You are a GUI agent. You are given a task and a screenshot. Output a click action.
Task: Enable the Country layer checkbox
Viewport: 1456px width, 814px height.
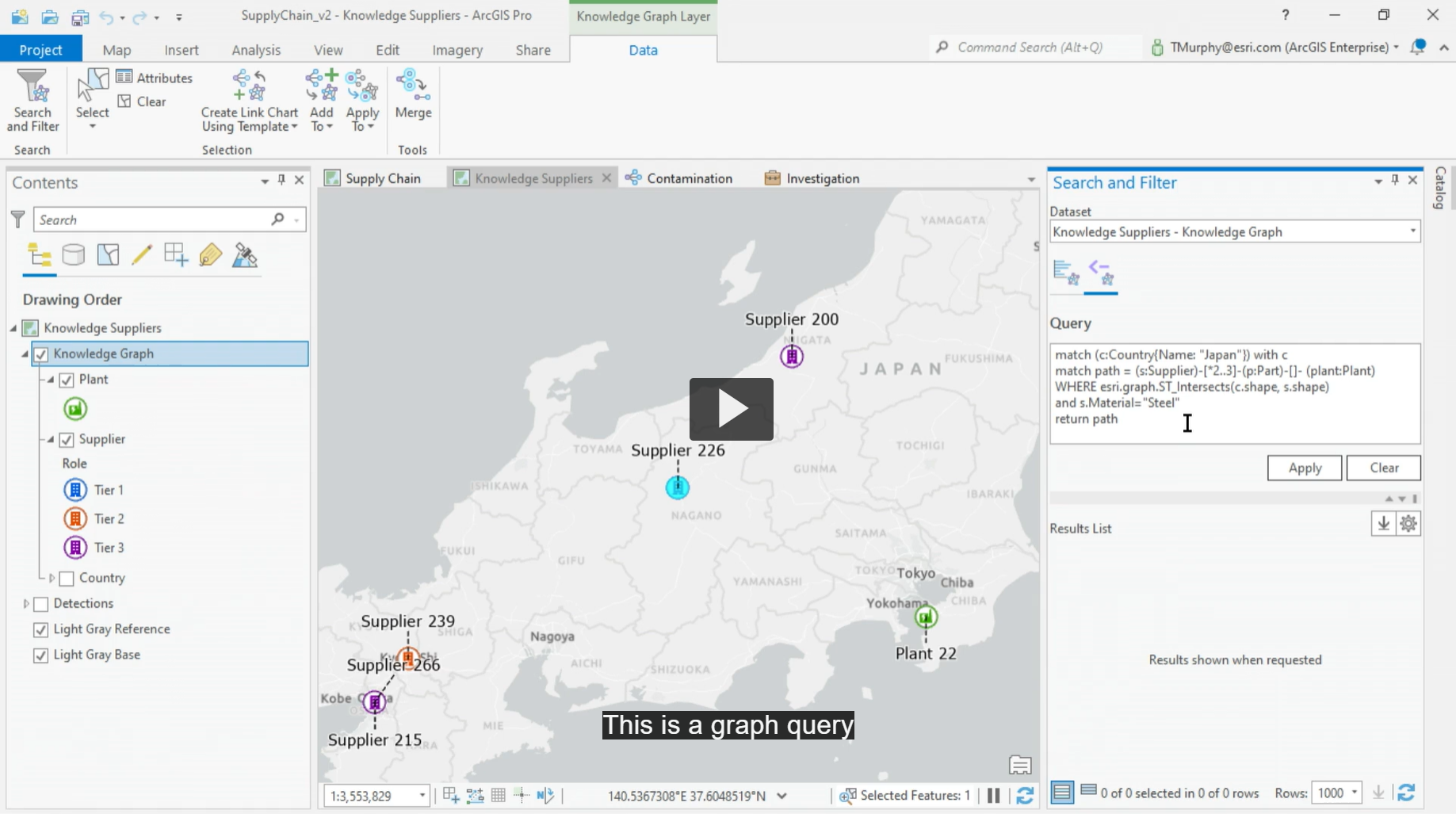tap(67, 579)
